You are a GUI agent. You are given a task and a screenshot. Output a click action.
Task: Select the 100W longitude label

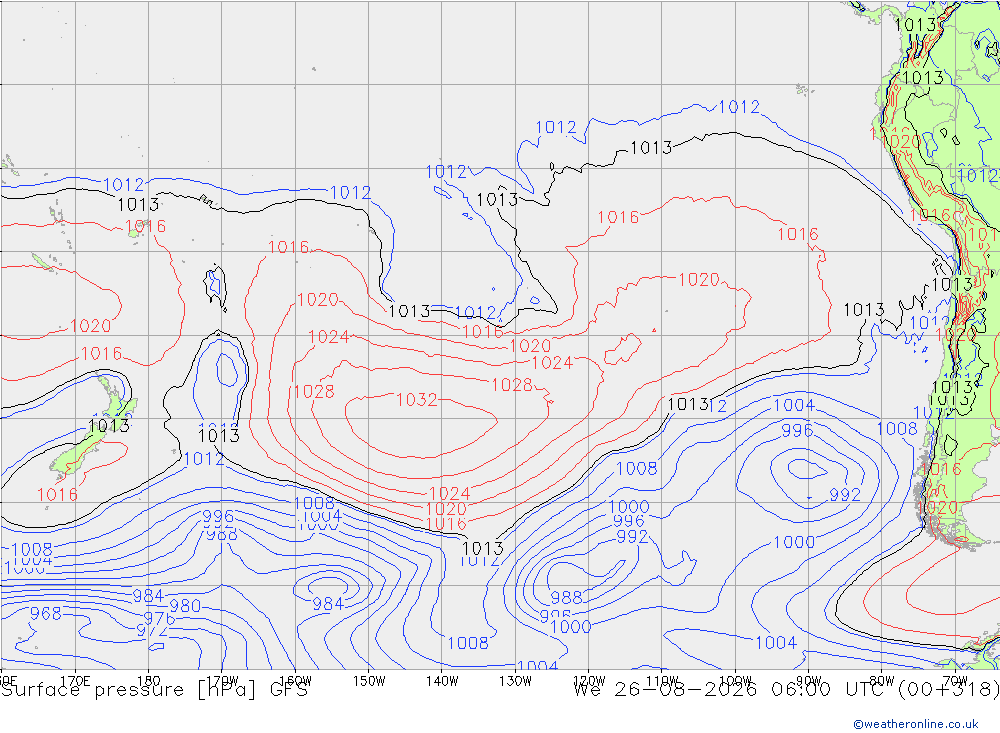coord(735,680)
